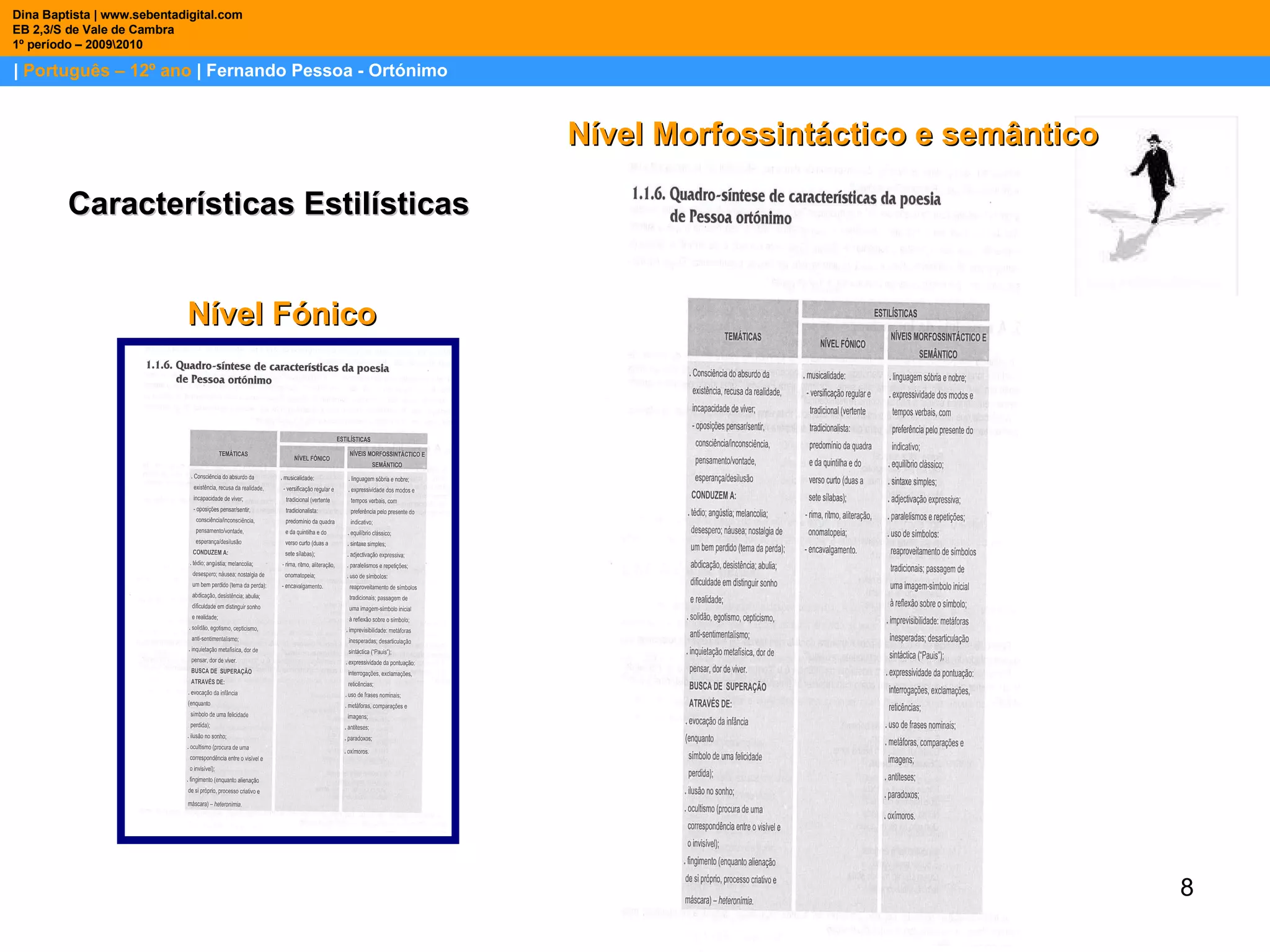Click the blue-framed Nível Fónico table thumbnail
The width and height of the screenshot is (1270, 952).
click(x=288, y=590)
